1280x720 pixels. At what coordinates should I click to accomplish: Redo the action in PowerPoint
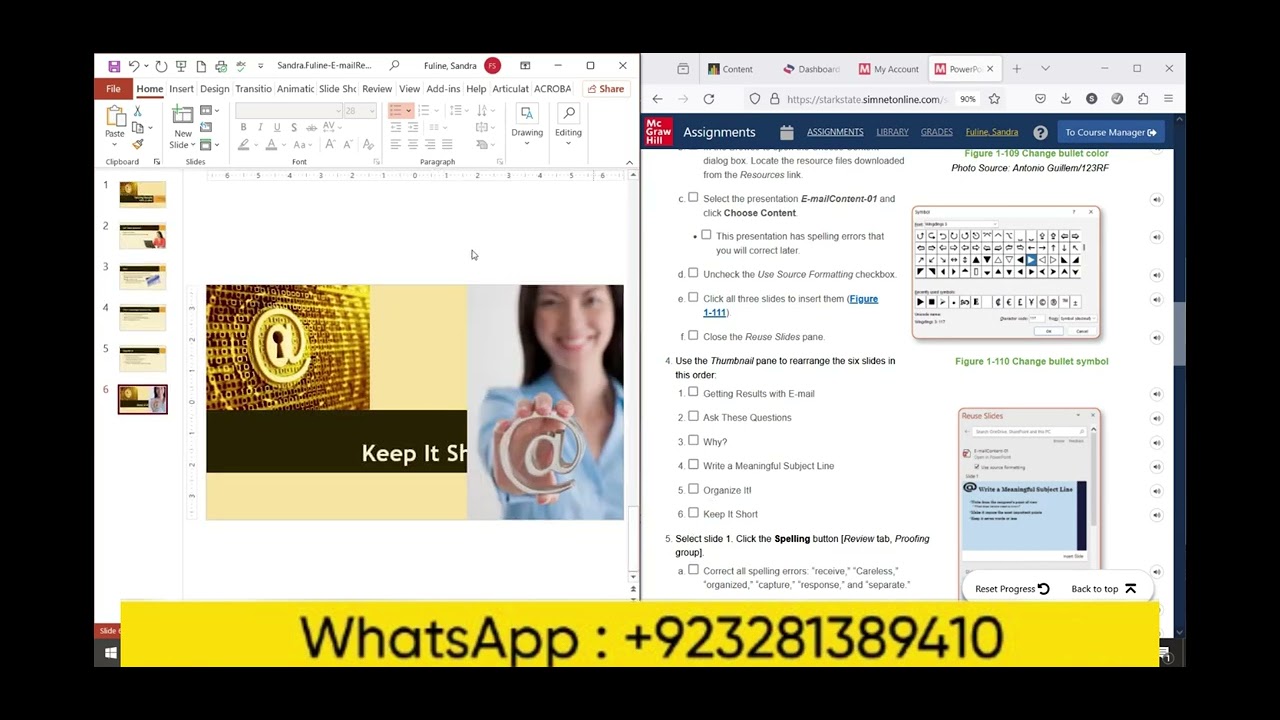161,66
